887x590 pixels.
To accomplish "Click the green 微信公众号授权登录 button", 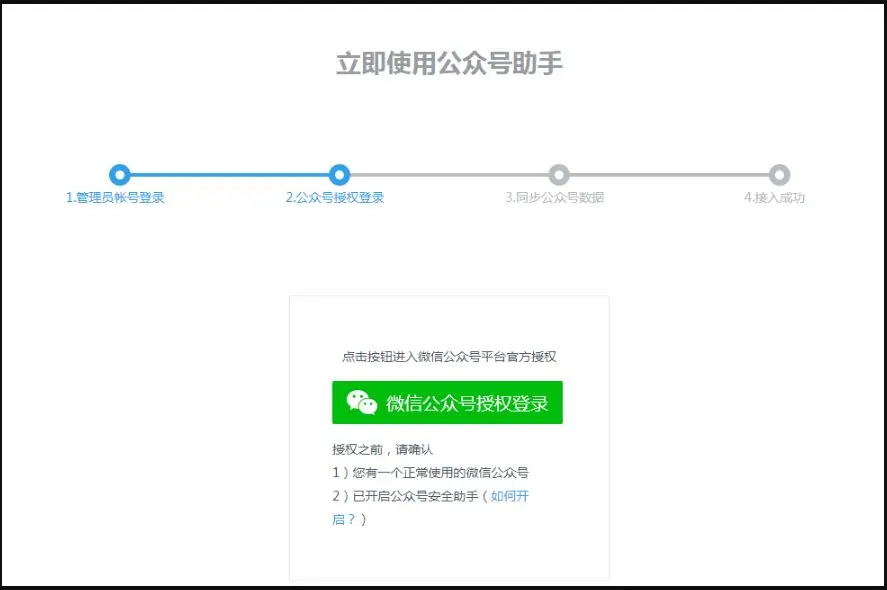I will coord(447,402).
